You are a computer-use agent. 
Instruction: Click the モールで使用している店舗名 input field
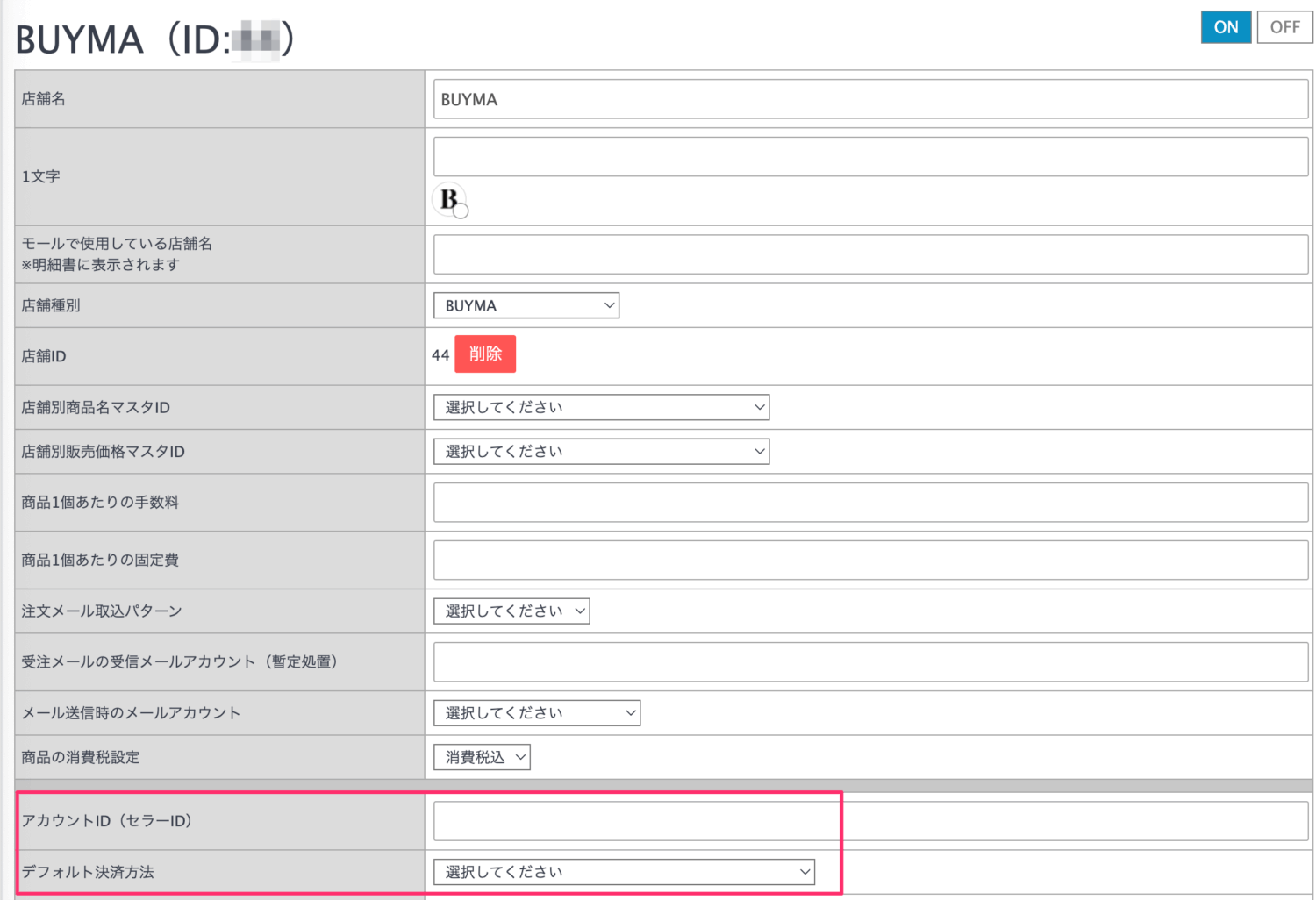click(x=870, y=254)
